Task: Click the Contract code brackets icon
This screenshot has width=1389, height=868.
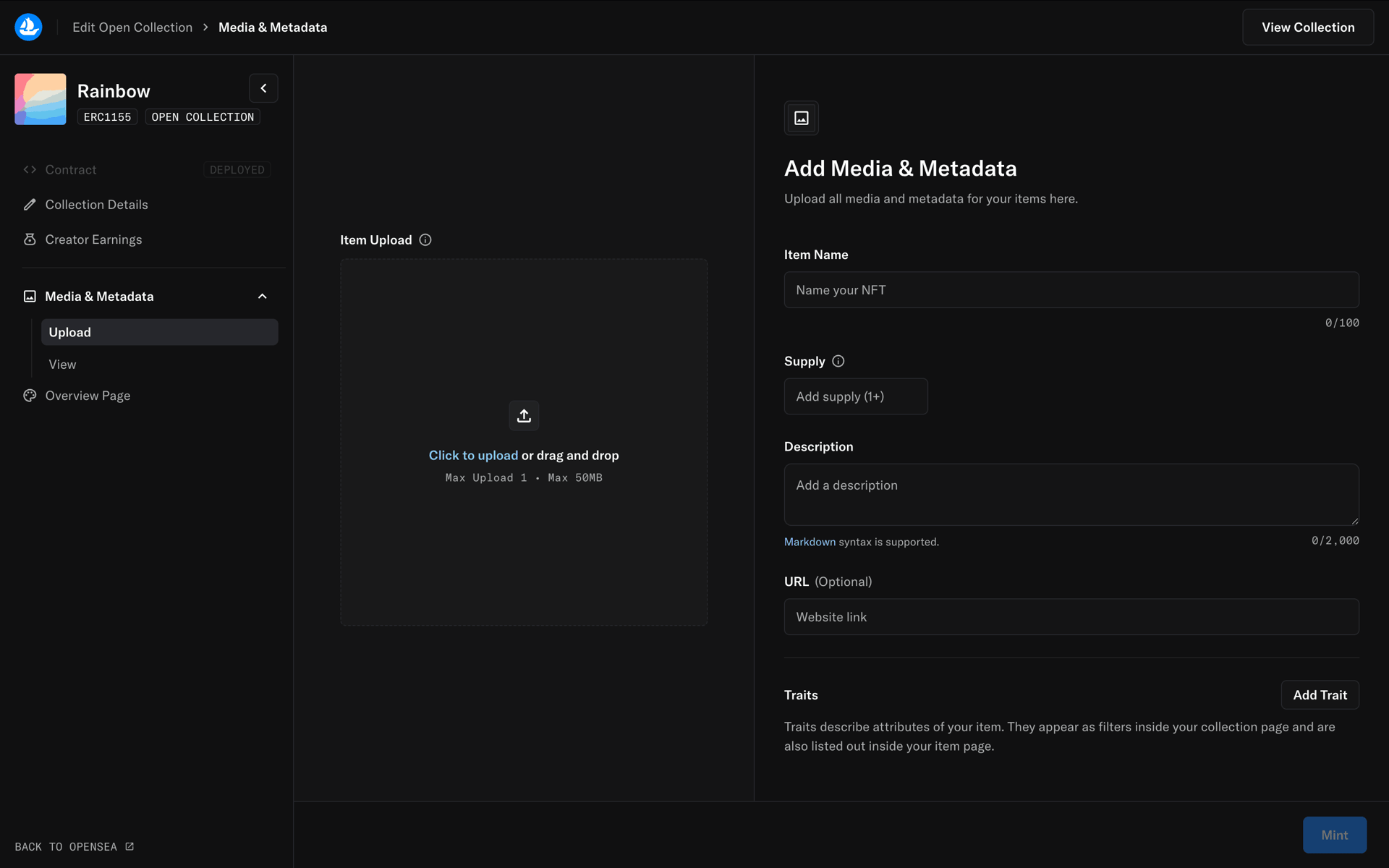Action: coord(30,169)
